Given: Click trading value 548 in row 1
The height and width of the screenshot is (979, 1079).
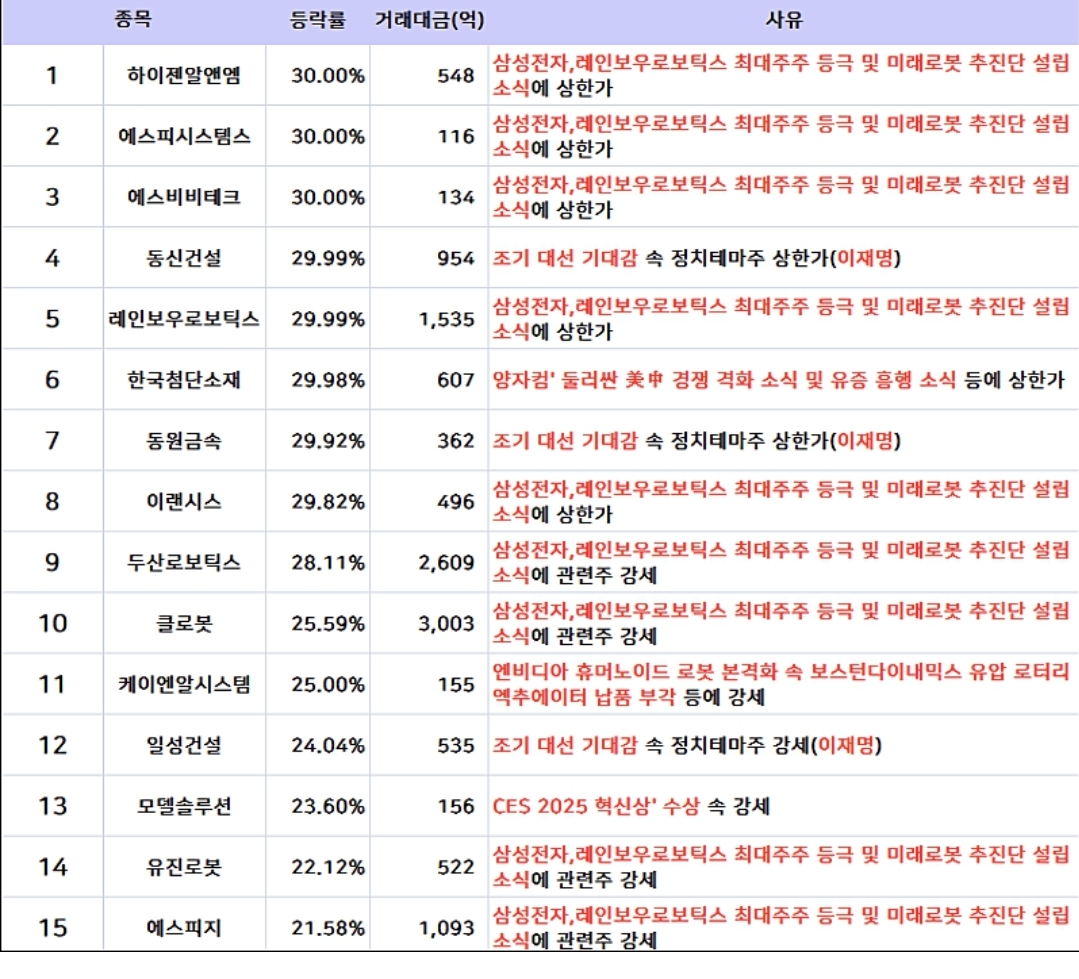Looking at the screenshot, I should tap(456, 75).
